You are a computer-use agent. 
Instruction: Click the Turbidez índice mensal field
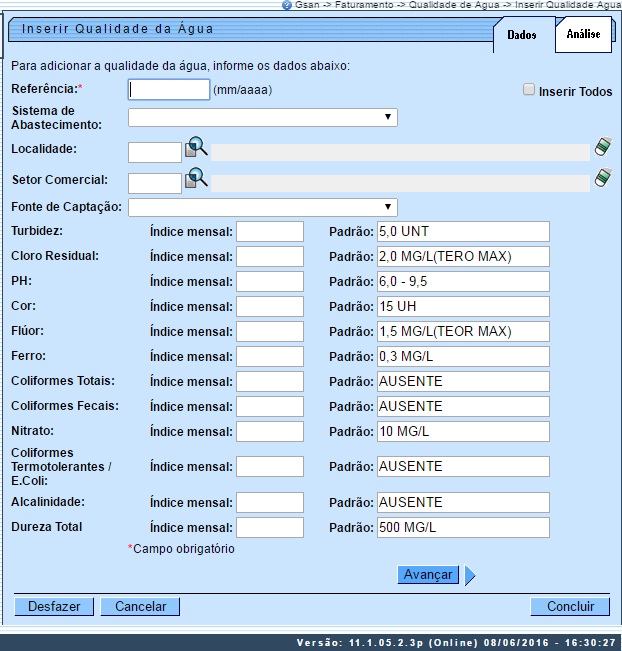tap(270, 232)
